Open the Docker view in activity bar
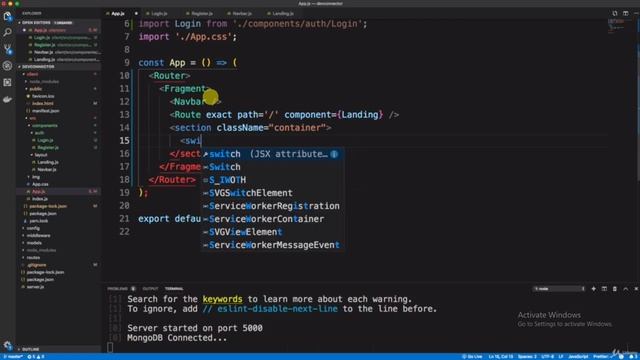 (7, 99)
